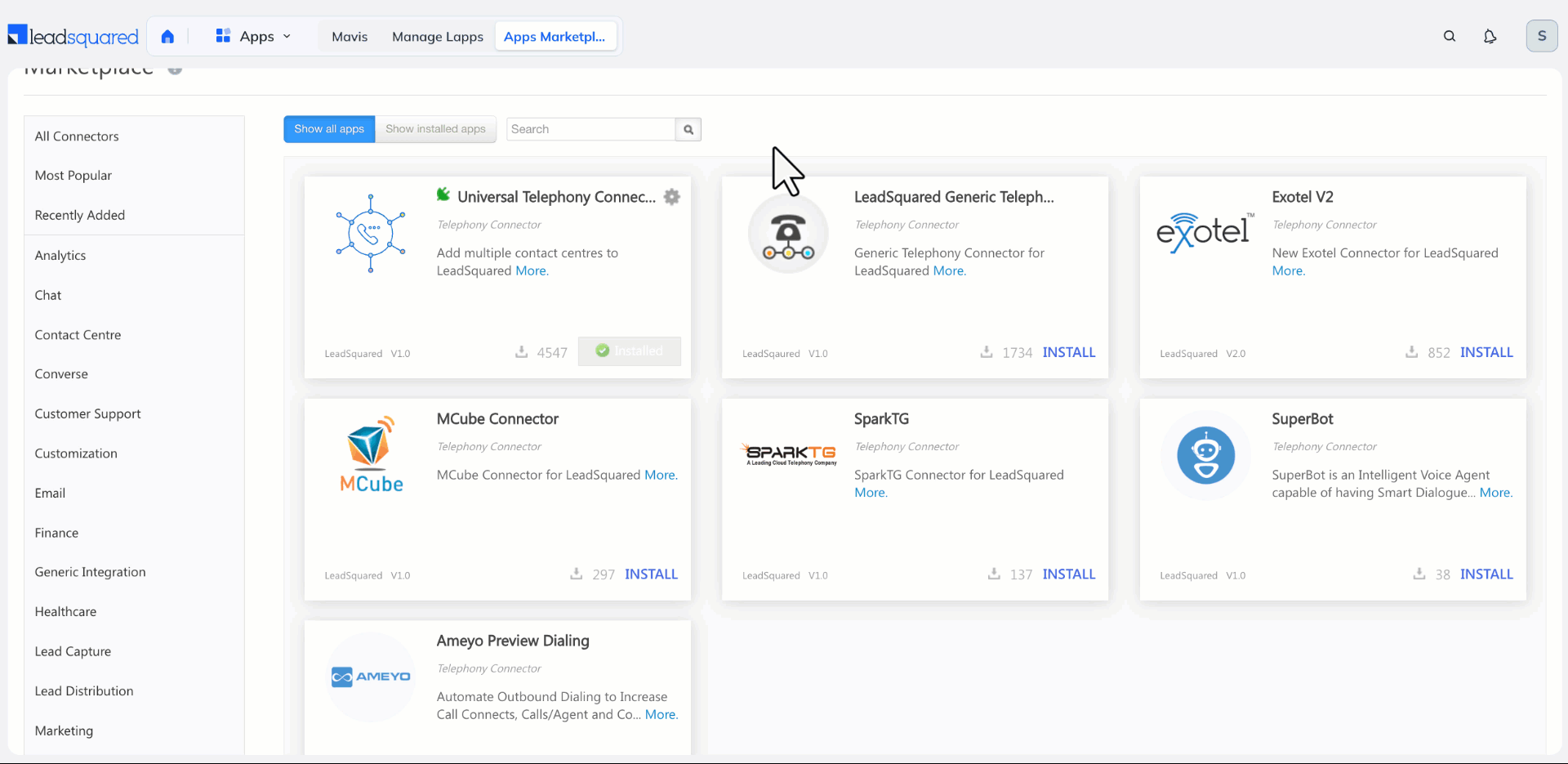The height and width of the screenshot is (764, 1568).
Task: Go to the Home icon
Action: coord(167,36)
